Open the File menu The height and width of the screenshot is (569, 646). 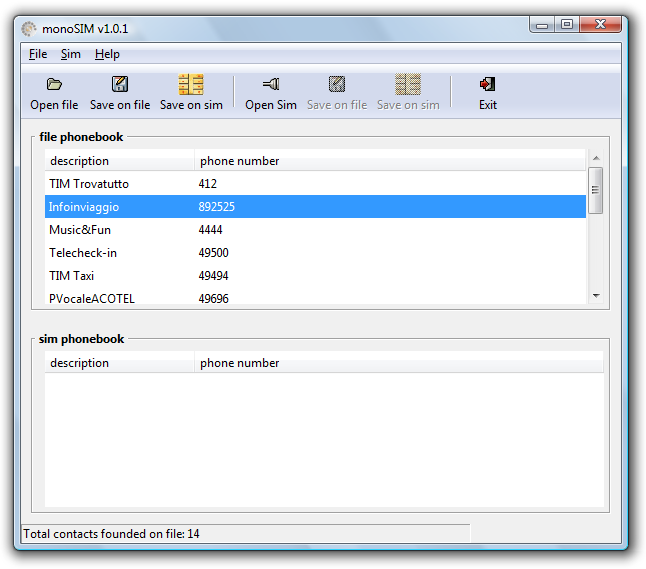pyautogui.click(x=38, y=54)
